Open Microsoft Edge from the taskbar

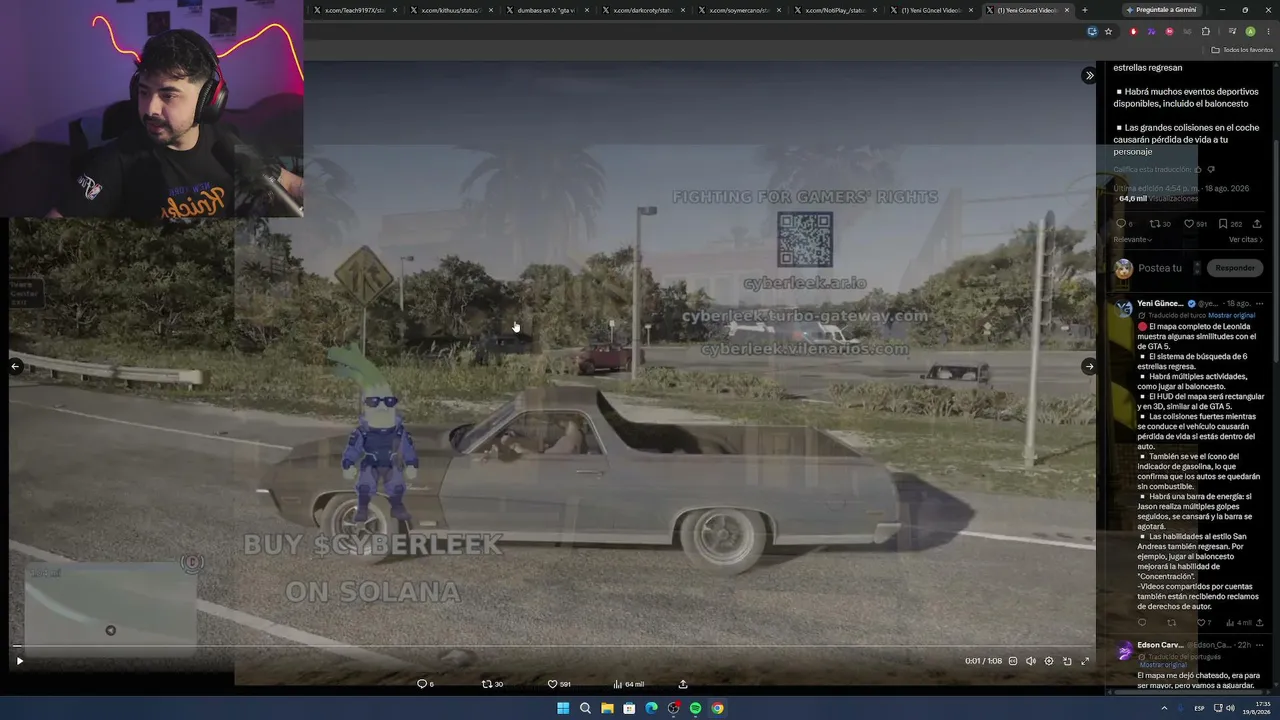coord(651,708)
